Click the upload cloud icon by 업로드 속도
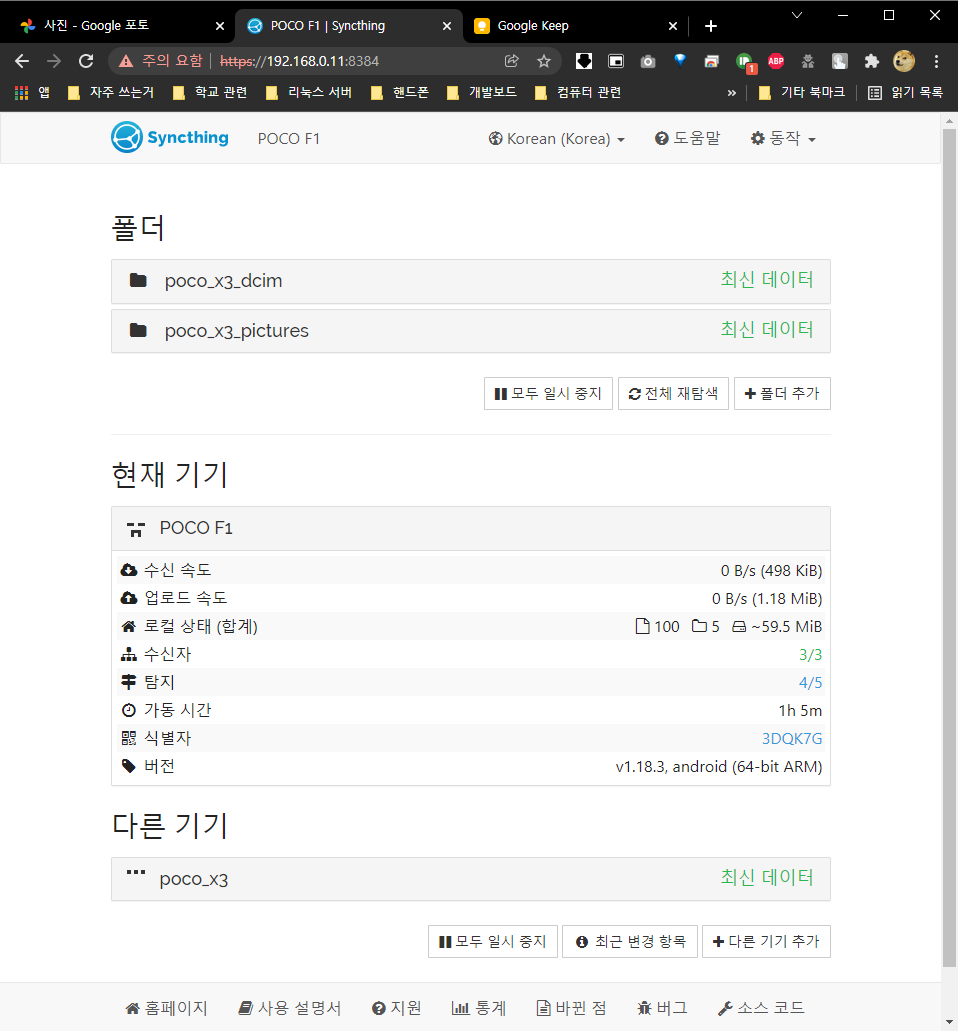Screen dimensions: 958x1031 [129, 598]
